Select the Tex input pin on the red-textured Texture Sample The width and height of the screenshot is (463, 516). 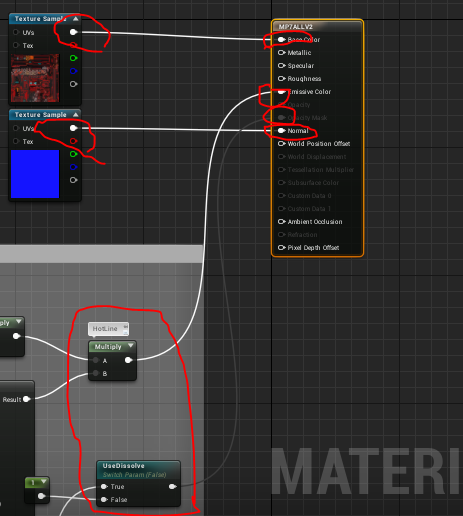pos(16,45)
